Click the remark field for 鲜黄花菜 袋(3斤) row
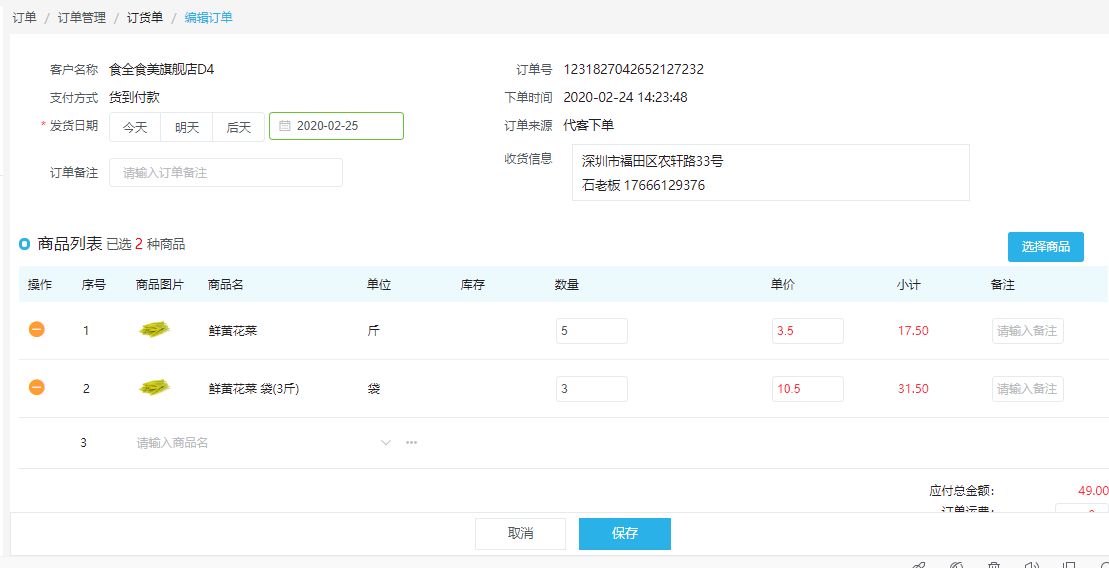1109x568 pixels. 1028,389
